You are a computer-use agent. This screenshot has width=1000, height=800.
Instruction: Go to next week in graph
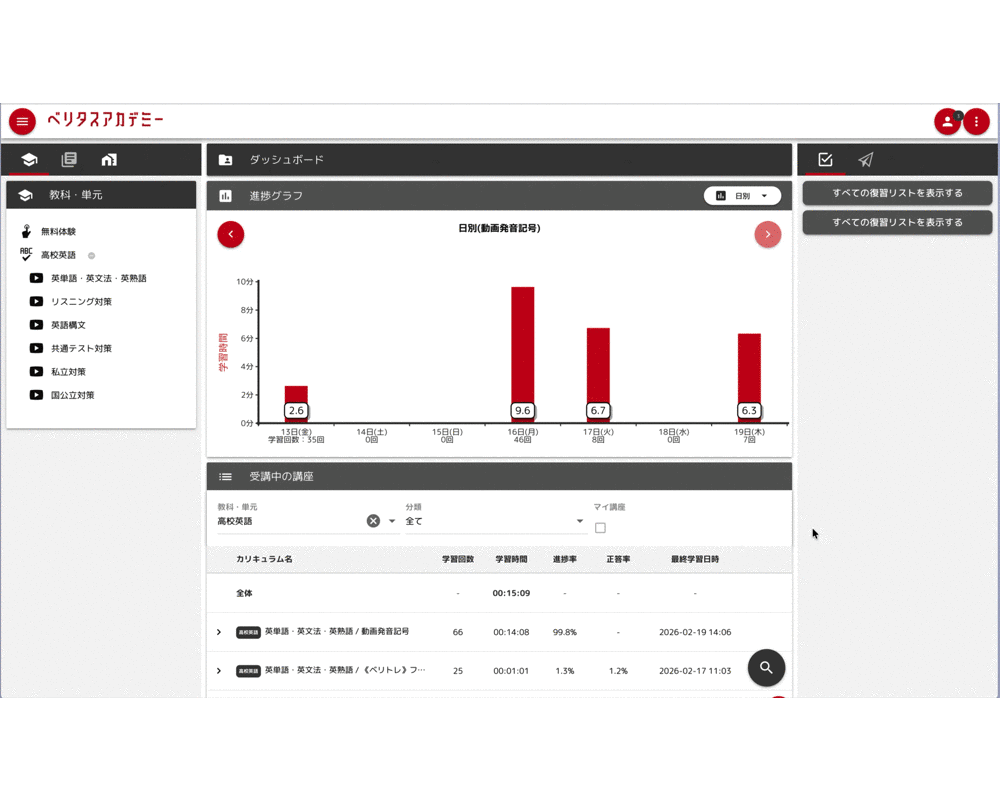click(x=767, y=234)
